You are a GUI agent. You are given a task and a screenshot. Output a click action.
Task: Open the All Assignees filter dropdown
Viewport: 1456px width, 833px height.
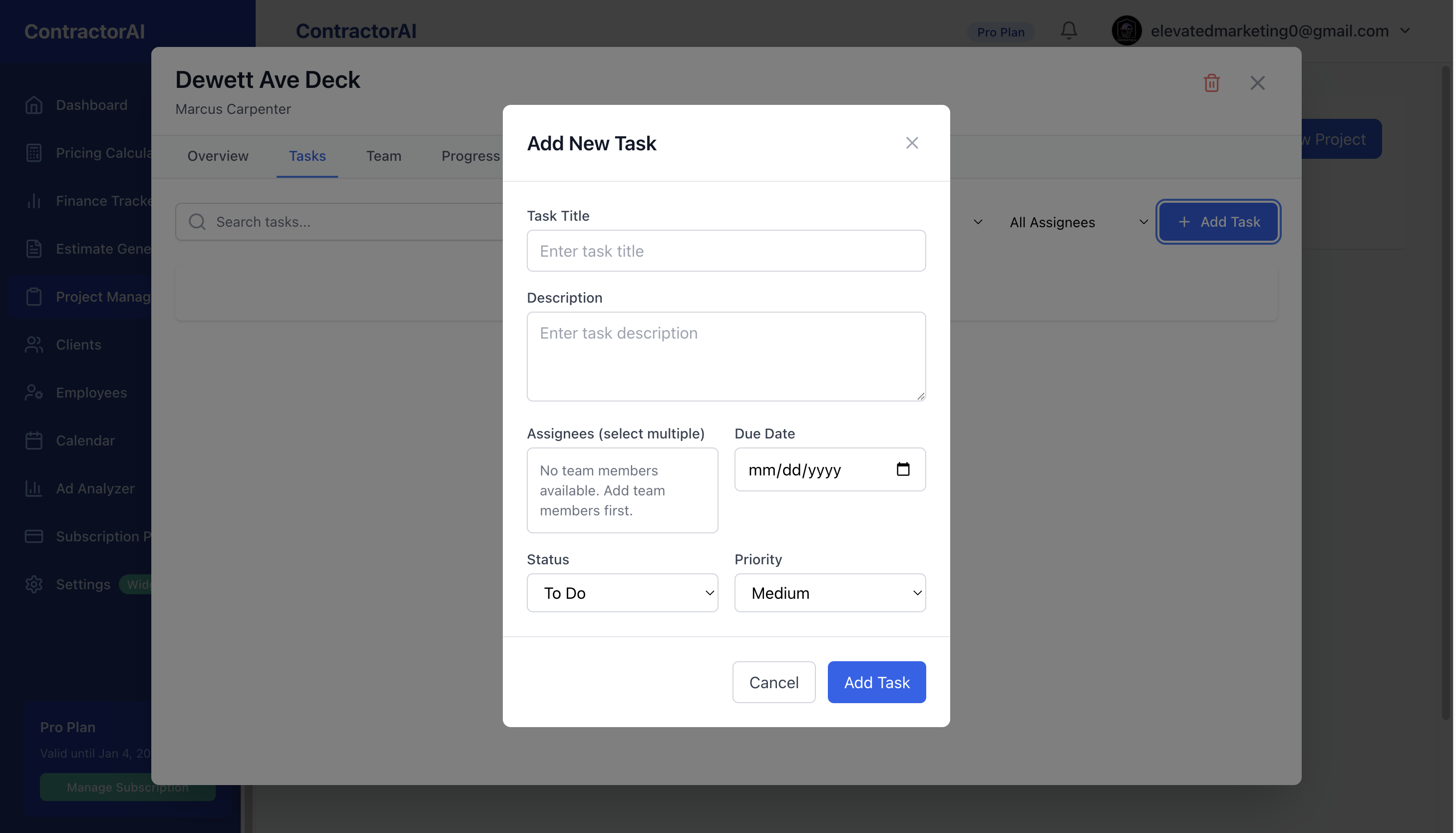[x=1078, y=222]
